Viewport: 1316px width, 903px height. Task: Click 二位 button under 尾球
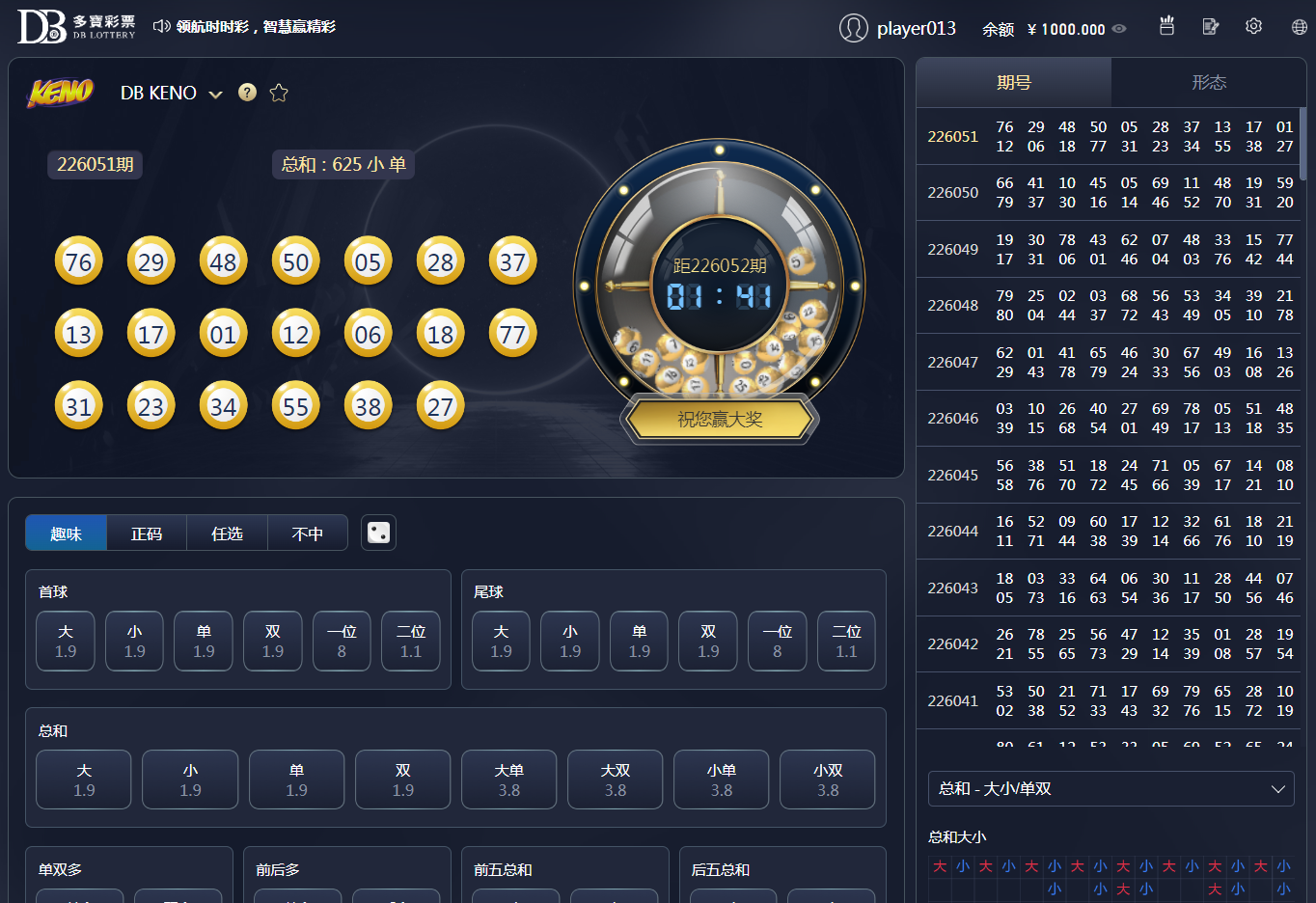pyautogui.click(x=846, y=641)
